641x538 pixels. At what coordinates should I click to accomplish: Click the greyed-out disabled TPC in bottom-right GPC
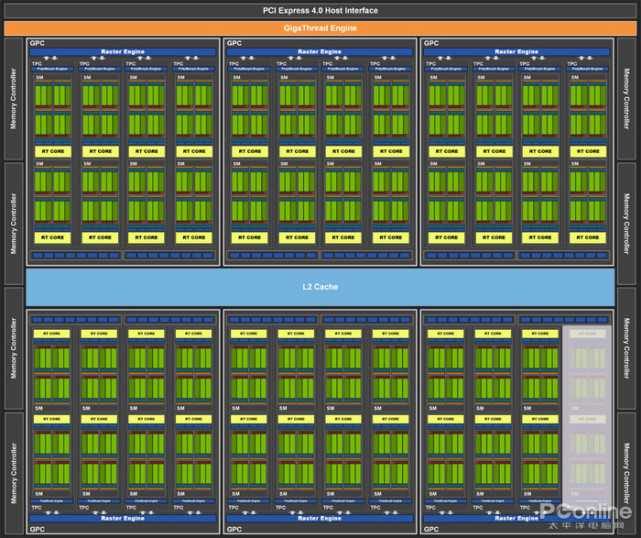(x=587, y=415)
